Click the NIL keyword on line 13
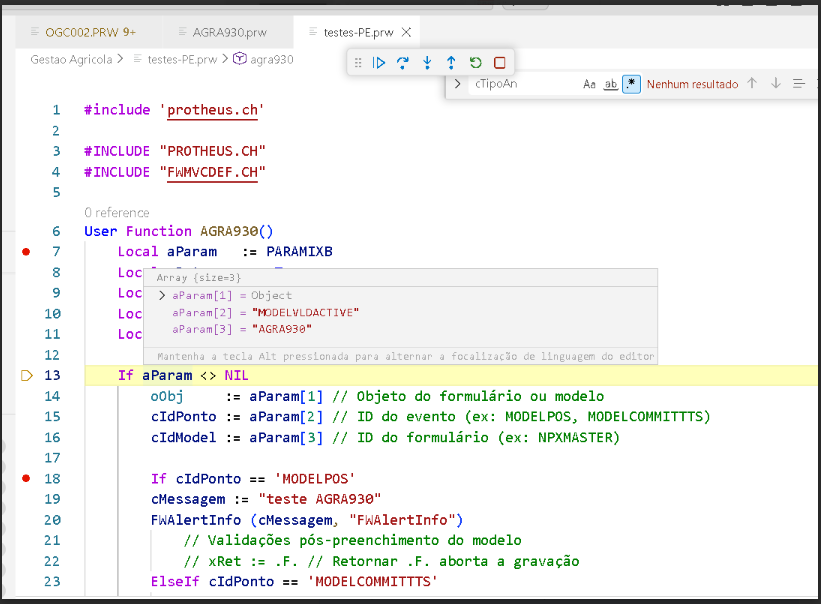 (237, 375)
